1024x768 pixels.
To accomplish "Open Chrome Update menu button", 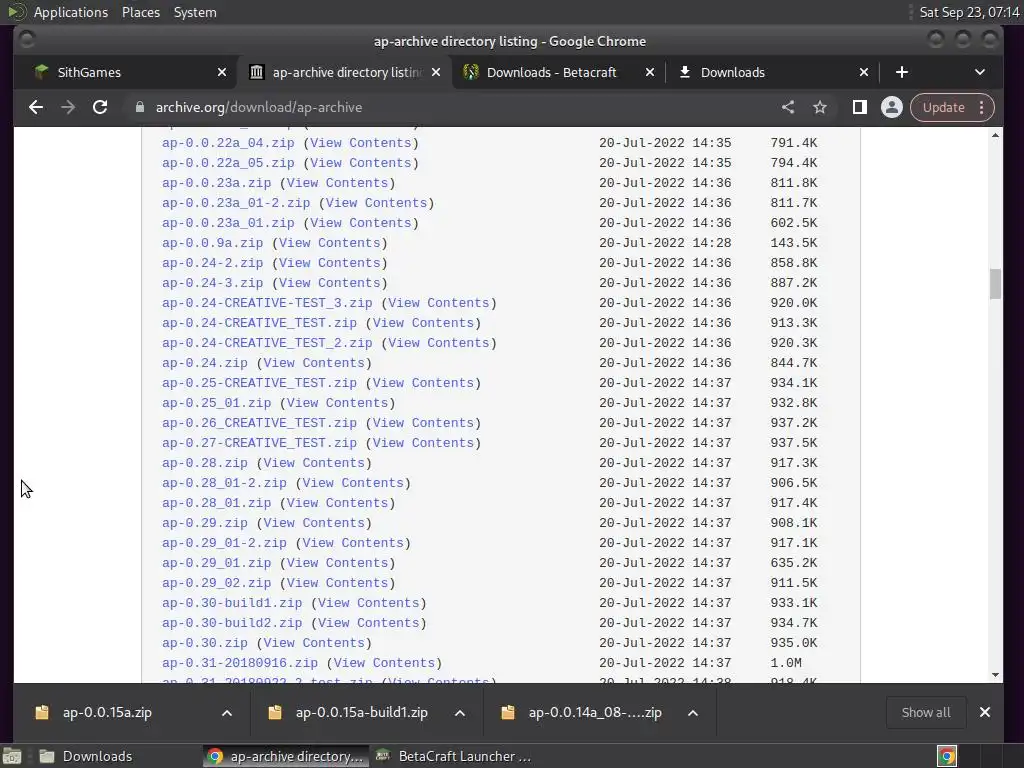I will pyautogui.click(x=952, y=107).
